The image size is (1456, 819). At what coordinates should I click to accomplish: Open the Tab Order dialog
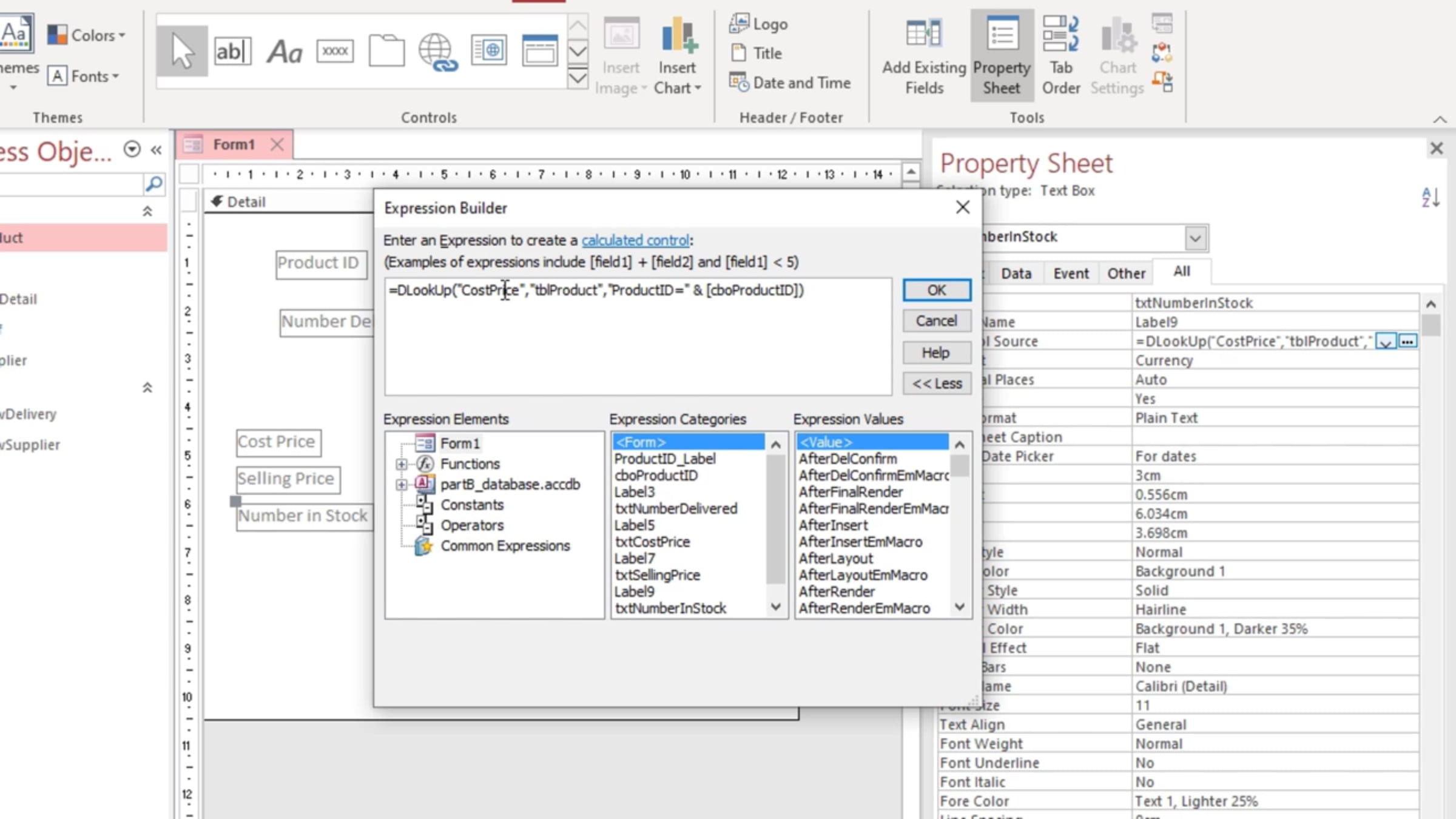pyautogui.click(x=1061, y=55)
